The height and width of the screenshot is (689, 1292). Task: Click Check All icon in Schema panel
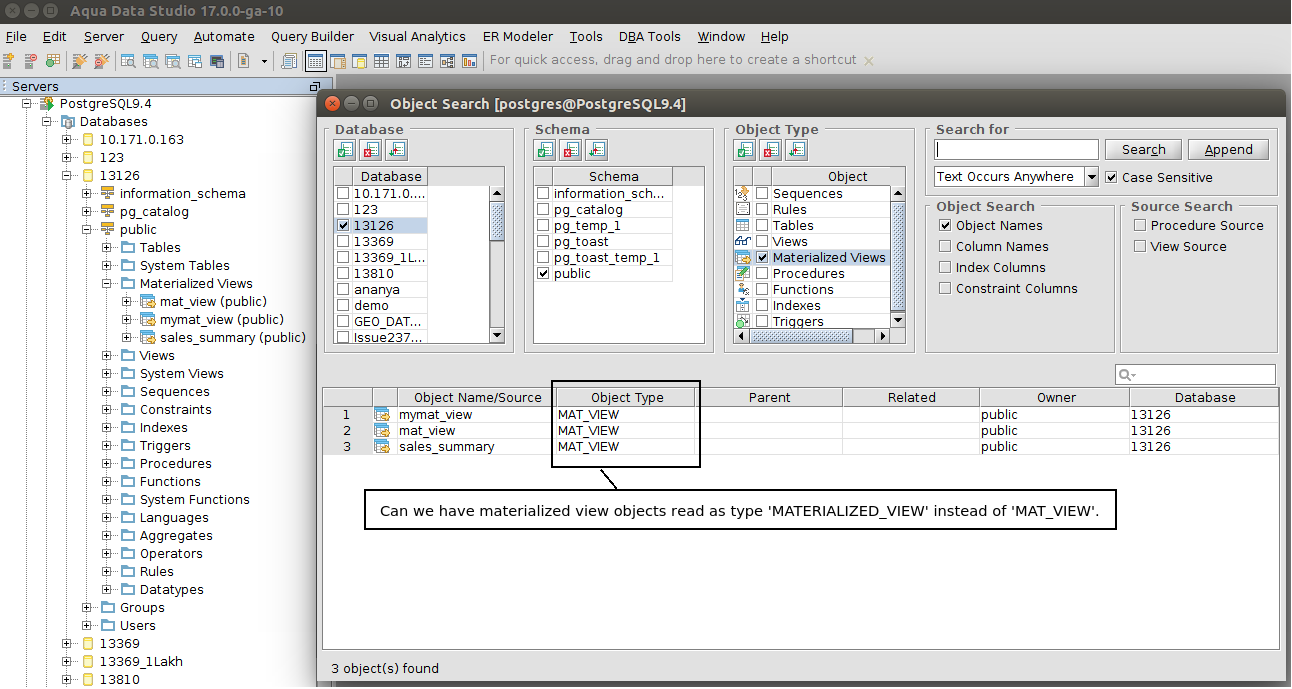[x=545, y=150]
